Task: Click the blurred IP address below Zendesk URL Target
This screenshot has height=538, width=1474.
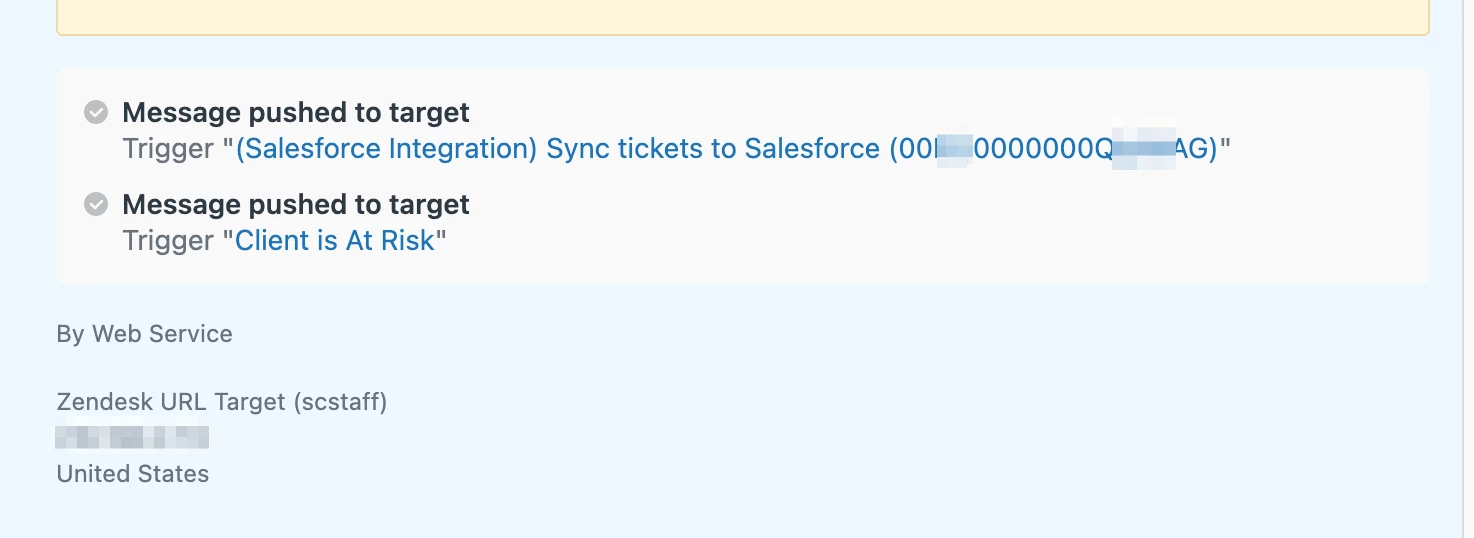Action: [132, 437]
